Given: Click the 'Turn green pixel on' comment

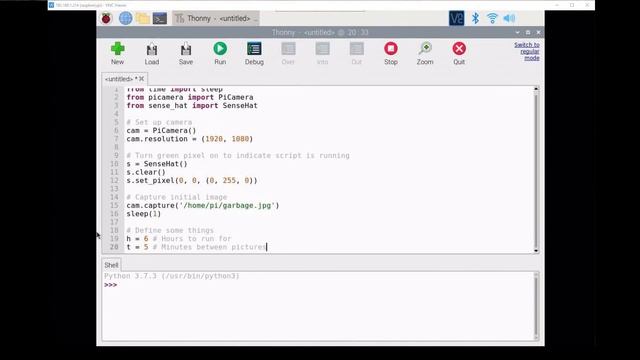Looking at the screenshot, I should tap(238, 156).
